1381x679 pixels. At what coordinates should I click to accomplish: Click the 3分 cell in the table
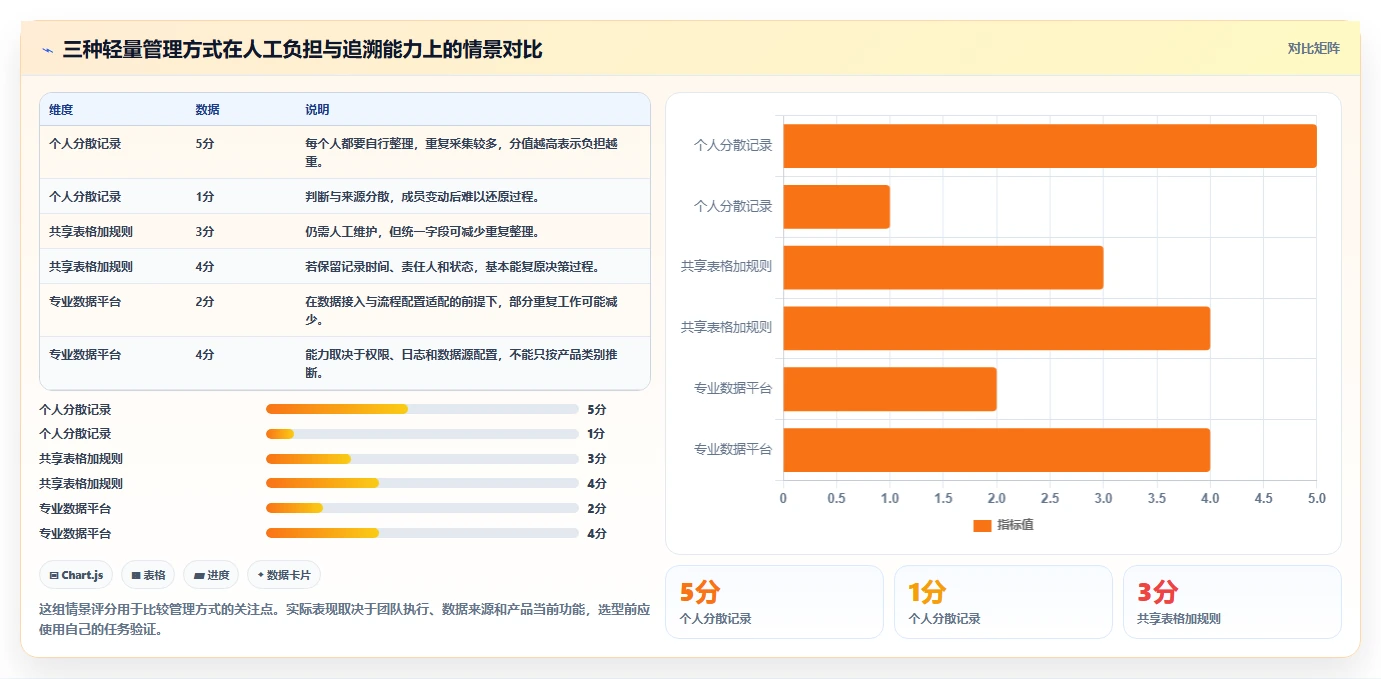pos(205,232)
